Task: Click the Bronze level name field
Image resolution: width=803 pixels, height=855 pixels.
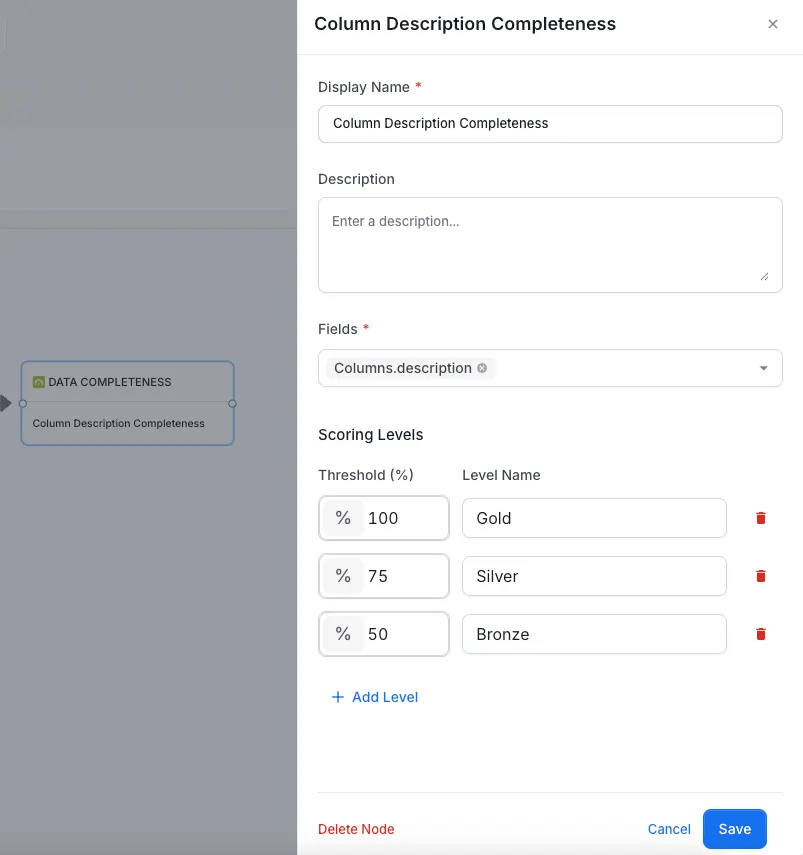Action: pyautogui.click(x=594, y=634)
